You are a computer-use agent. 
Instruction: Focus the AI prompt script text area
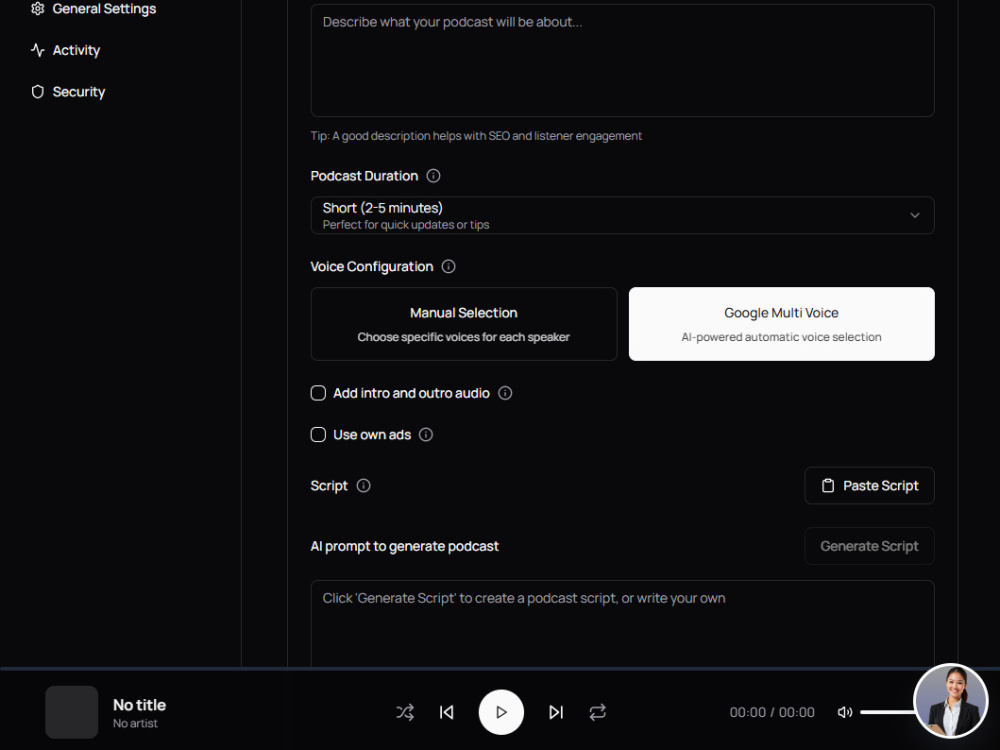[x=622, y=623]
